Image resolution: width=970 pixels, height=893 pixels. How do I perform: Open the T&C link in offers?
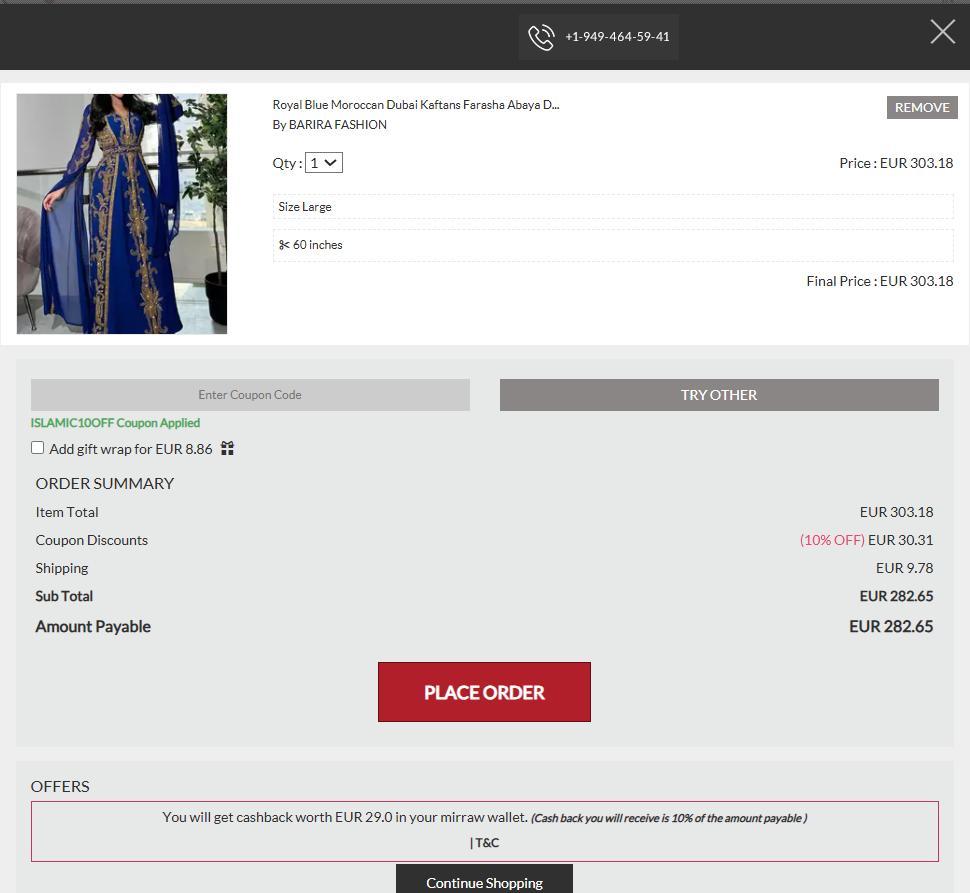coord(486,843)
